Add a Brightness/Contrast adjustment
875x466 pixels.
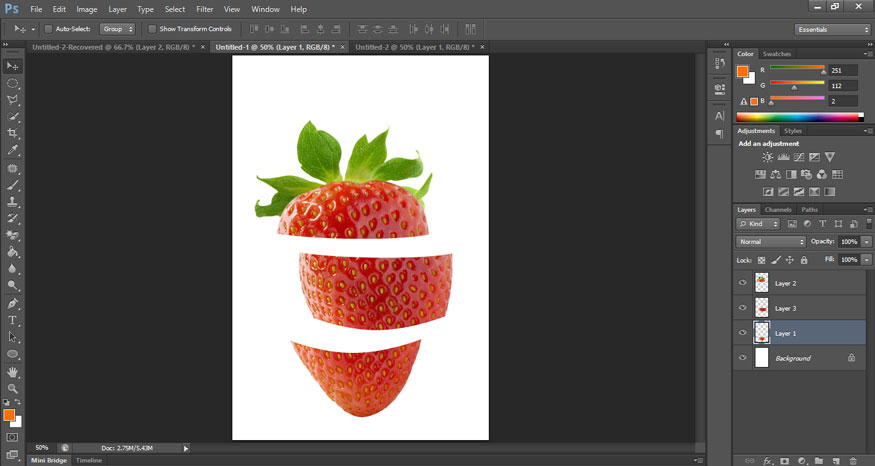point(768,157)
